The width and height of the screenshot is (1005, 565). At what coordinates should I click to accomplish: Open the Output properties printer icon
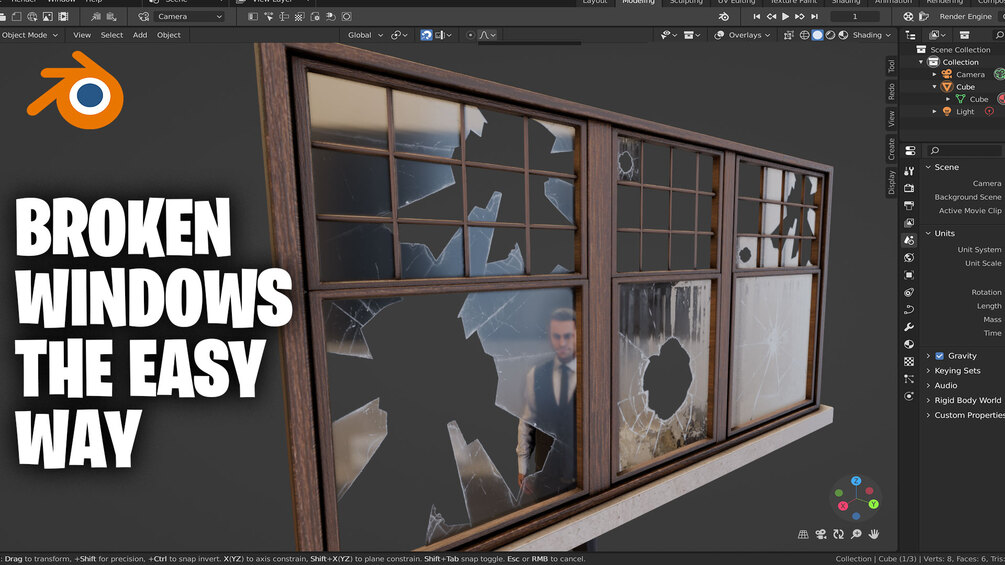pos(909,206)
